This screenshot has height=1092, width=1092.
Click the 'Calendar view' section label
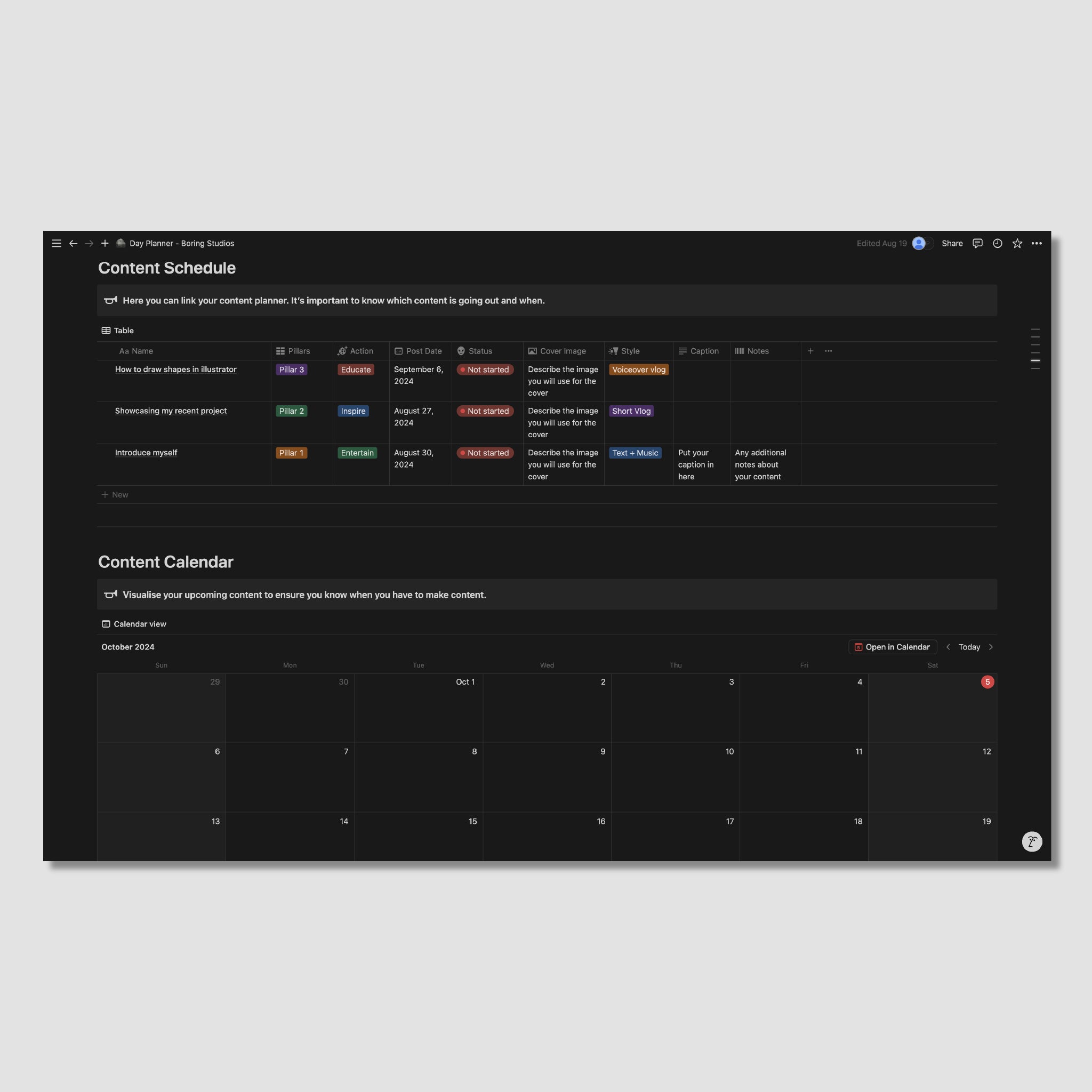[140, 624]
